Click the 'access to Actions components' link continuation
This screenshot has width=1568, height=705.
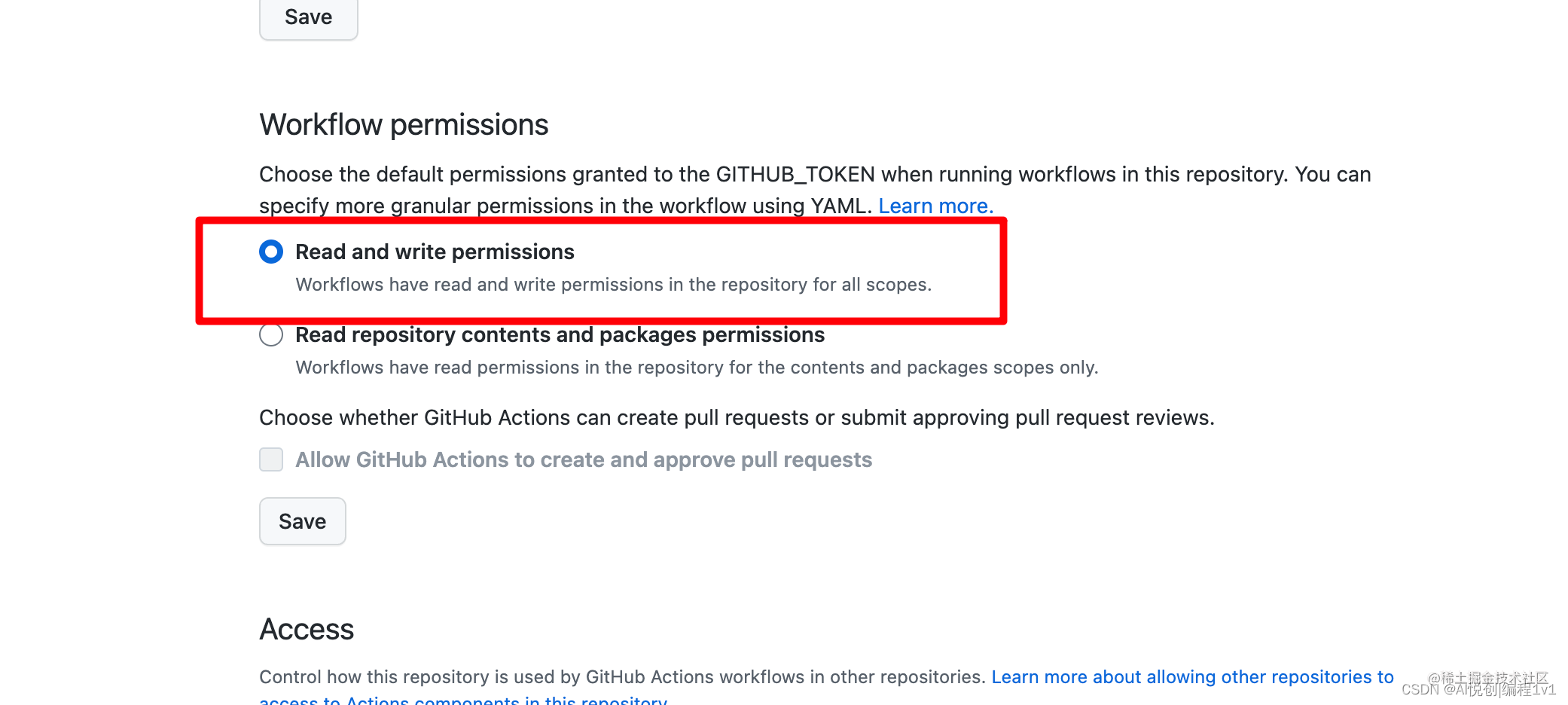(463, 700)
